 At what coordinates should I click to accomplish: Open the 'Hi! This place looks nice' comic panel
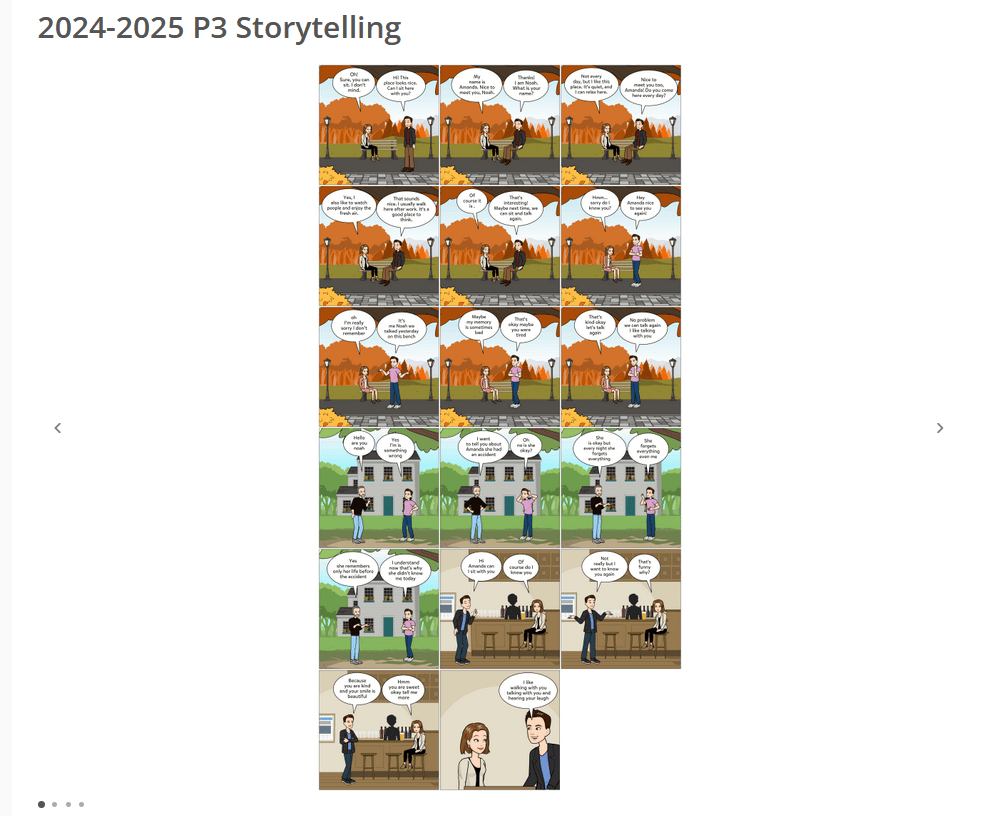[379, 125]
